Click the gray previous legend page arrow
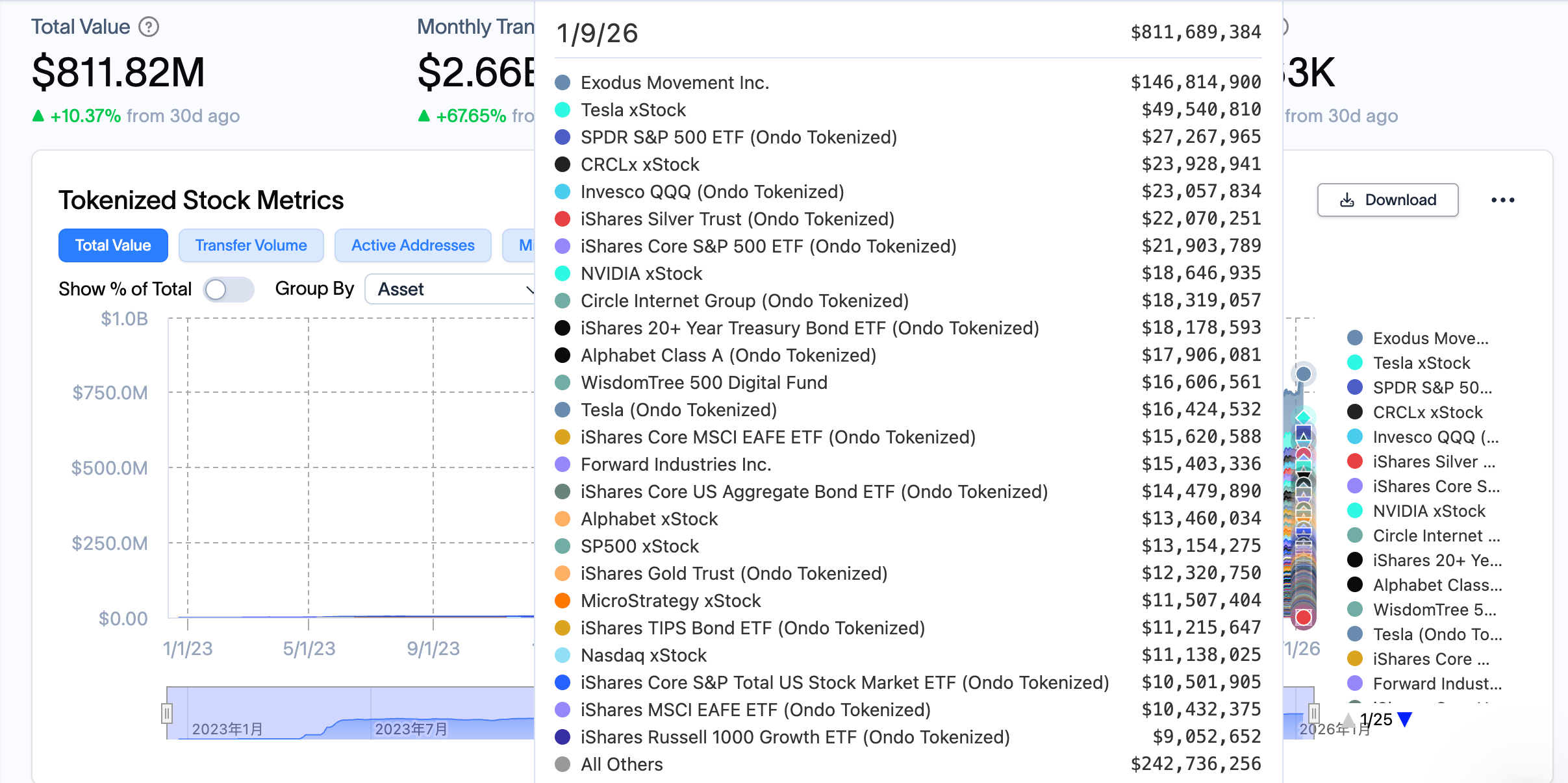1568x783 pixels. 1348,719
